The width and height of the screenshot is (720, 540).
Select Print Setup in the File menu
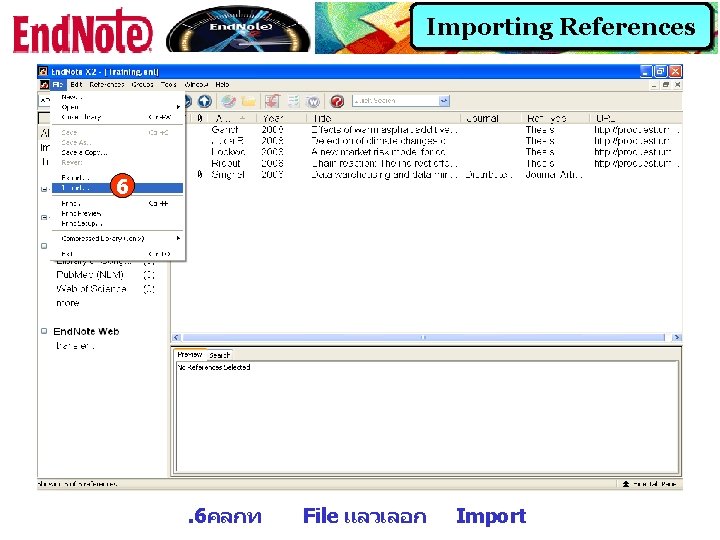tap(117, 224)
